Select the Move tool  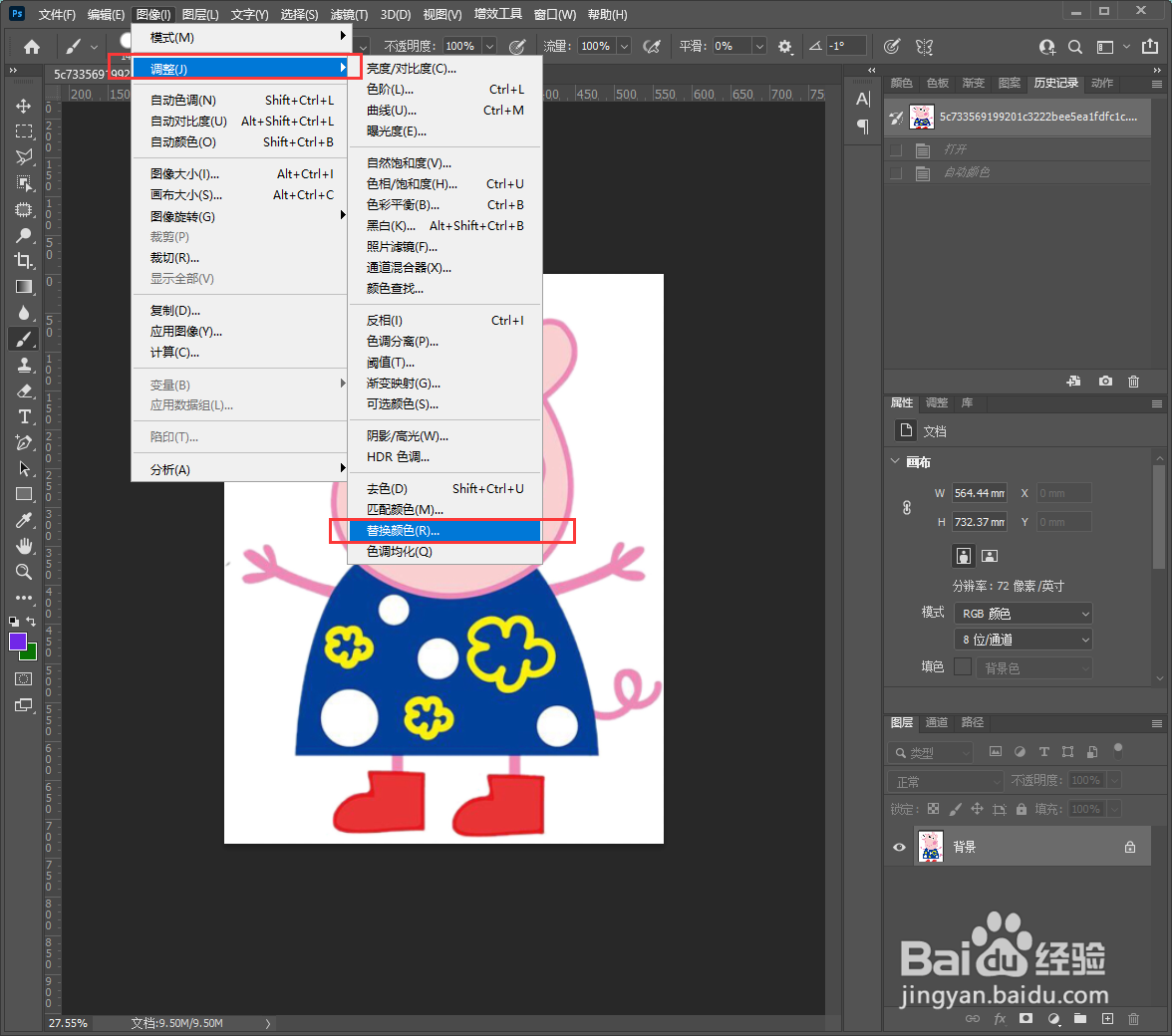point(24,106)
